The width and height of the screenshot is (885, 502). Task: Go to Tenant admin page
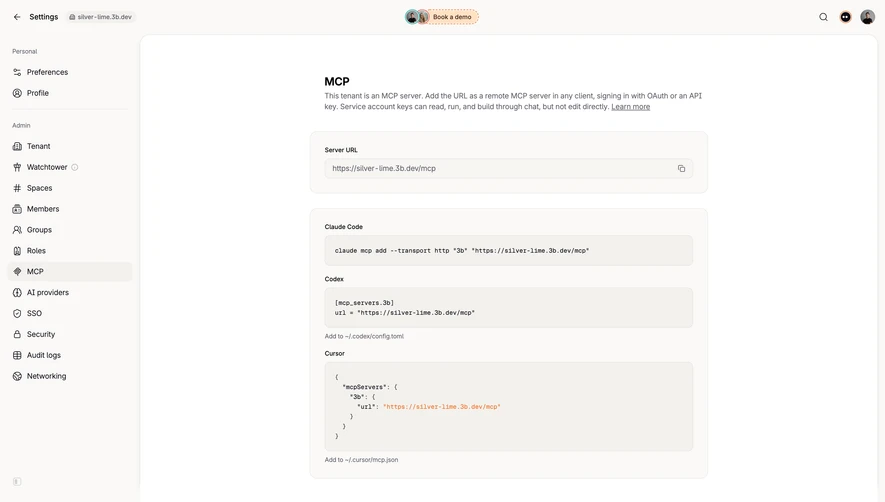(70, 146)
